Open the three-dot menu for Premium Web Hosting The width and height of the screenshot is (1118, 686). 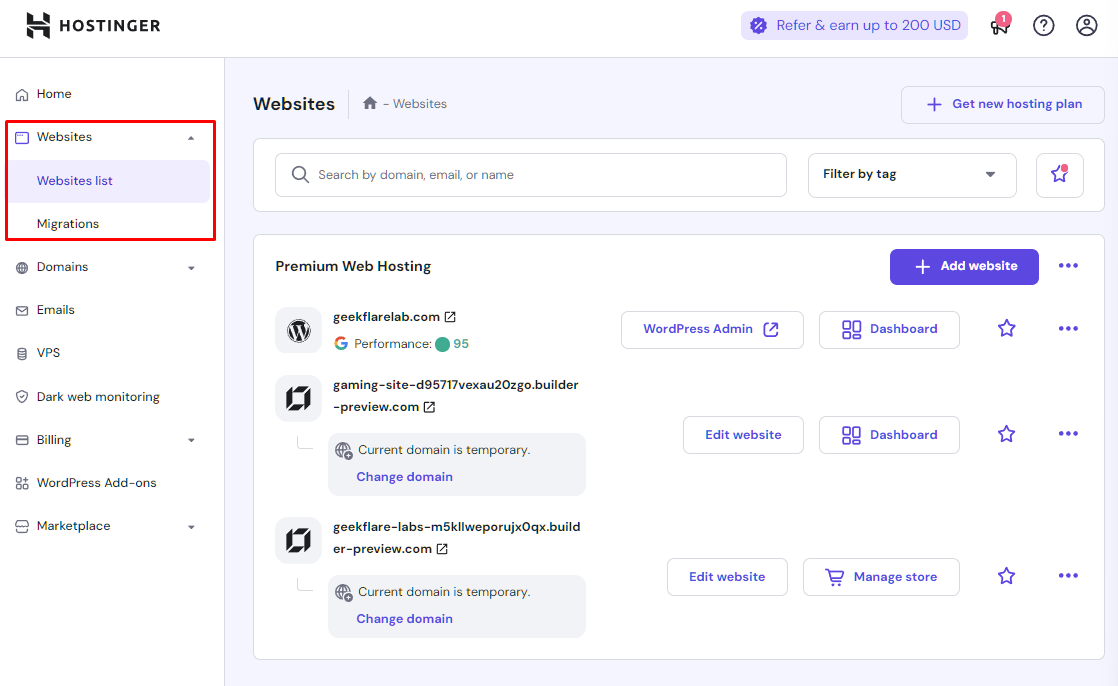point(1068,265)
